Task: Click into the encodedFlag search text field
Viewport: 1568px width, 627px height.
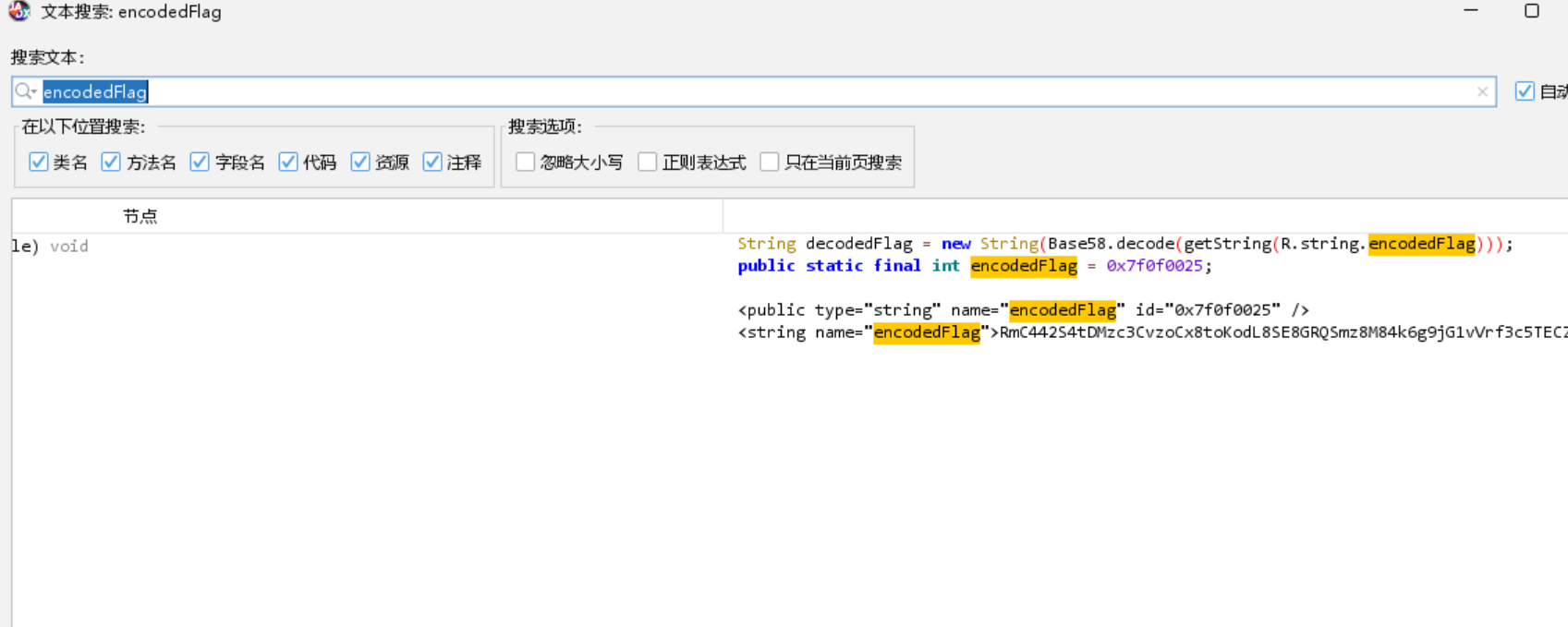Action: 739,91
